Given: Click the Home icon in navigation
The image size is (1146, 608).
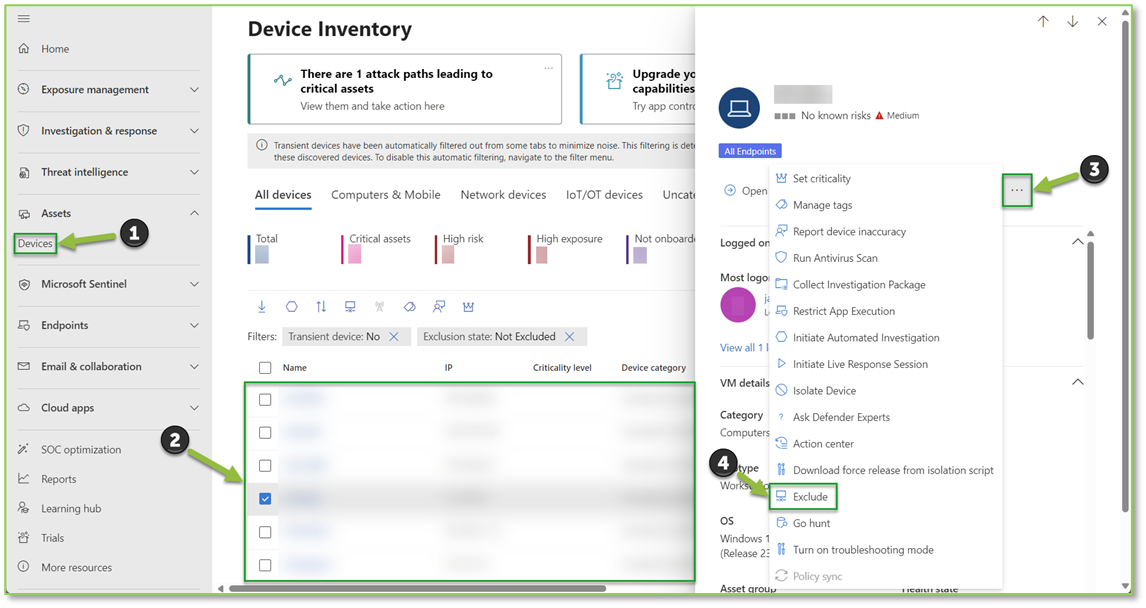Looking at the screenshot, I should click(x=24, y=49).
